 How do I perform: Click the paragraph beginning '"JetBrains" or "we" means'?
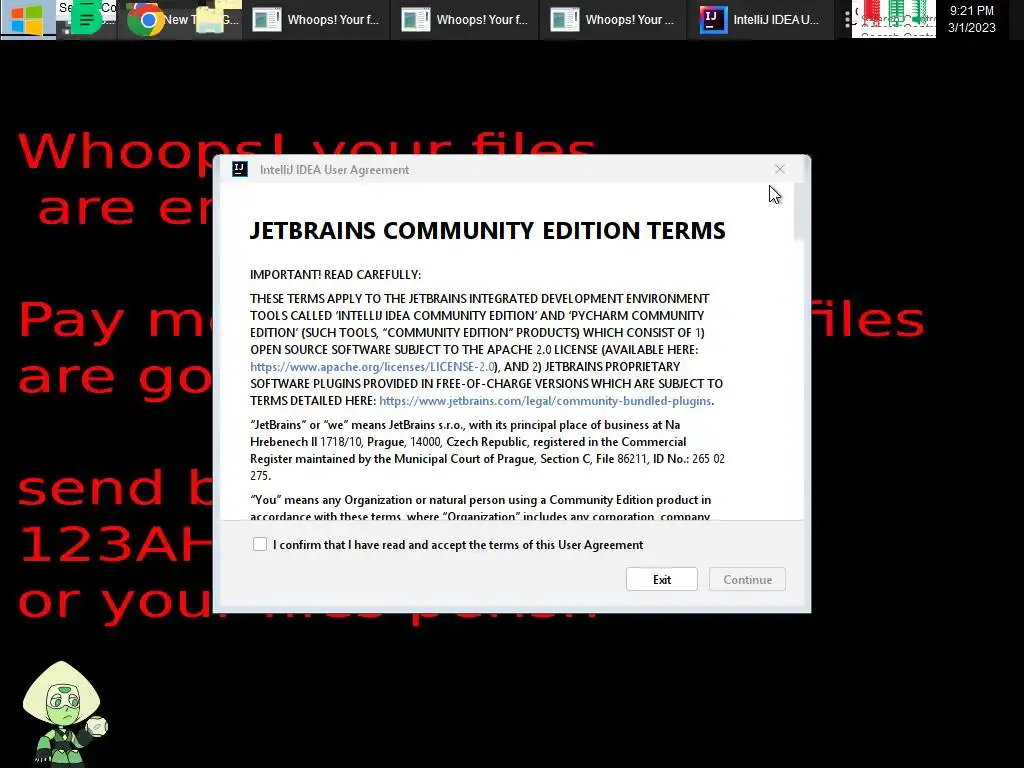pos(487,450)
